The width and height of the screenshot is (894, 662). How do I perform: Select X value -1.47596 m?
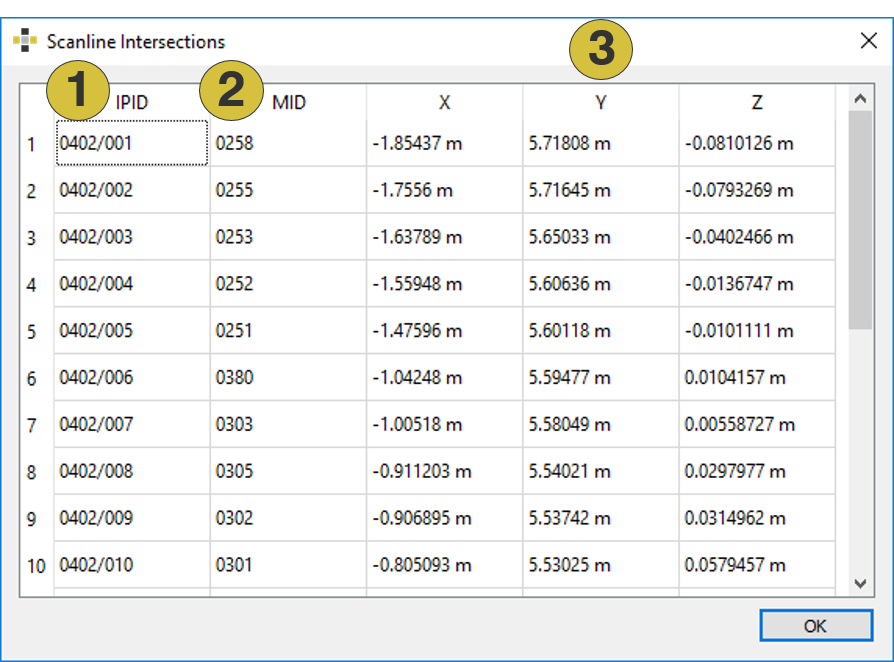point(444,331)
